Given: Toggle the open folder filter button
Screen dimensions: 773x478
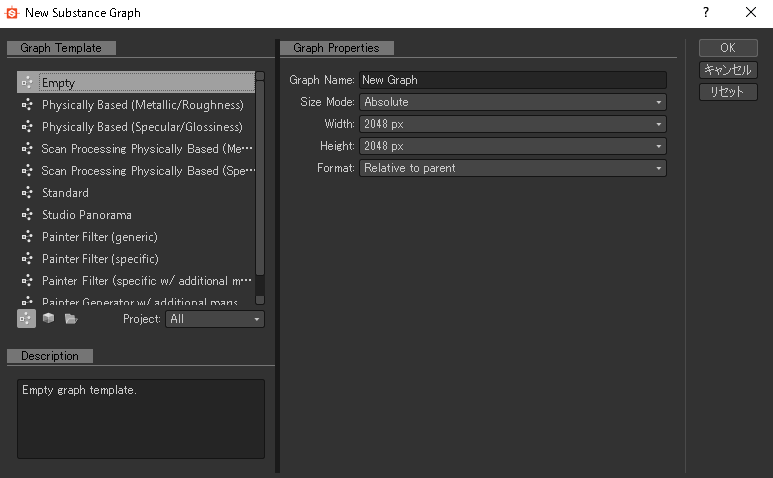Looking at the screenshot, I should 71,319.
